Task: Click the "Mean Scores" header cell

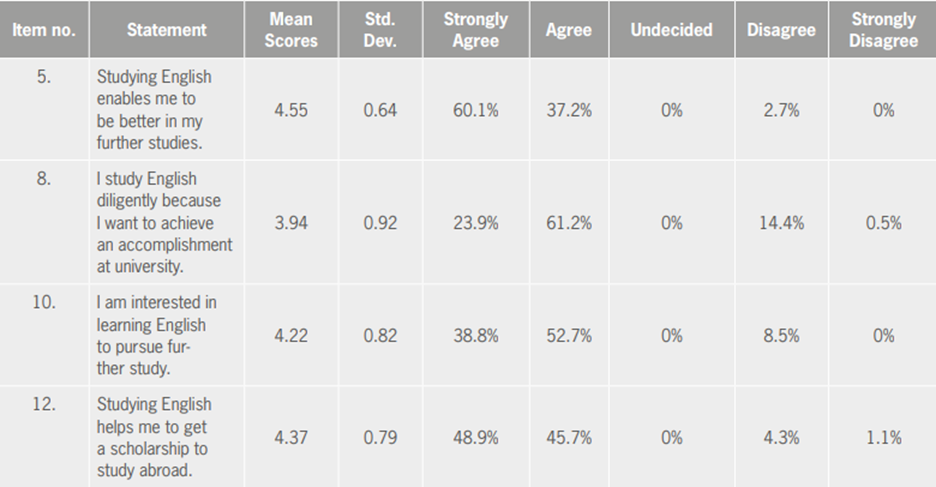Action: click(293, 30)
